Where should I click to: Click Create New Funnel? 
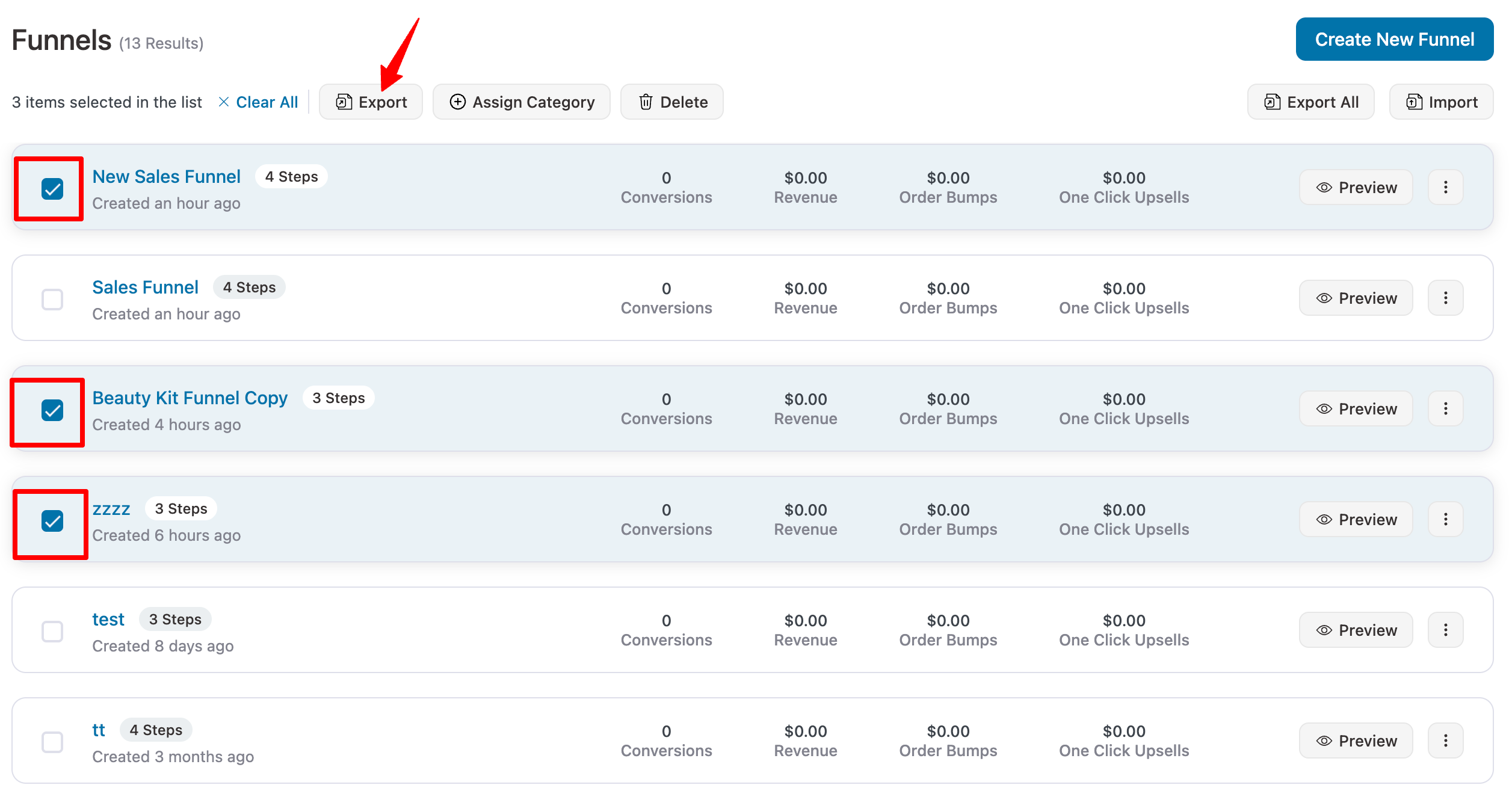1395,39
